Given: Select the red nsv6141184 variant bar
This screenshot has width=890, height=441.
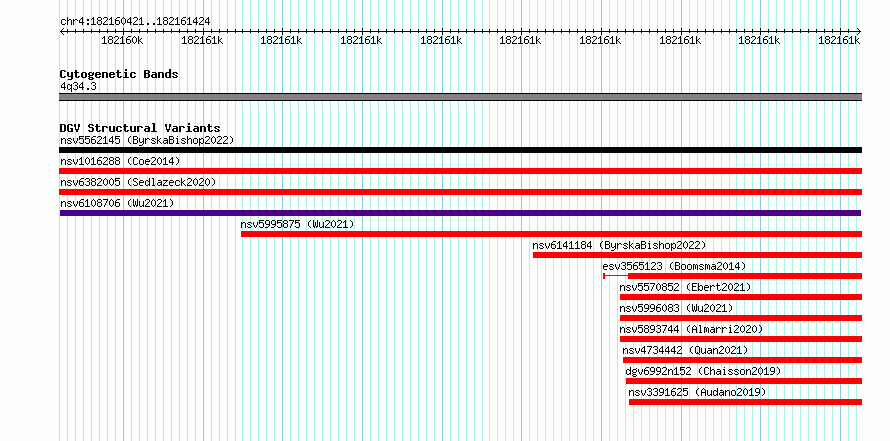Looking at the screenshot, I should 697,255.
